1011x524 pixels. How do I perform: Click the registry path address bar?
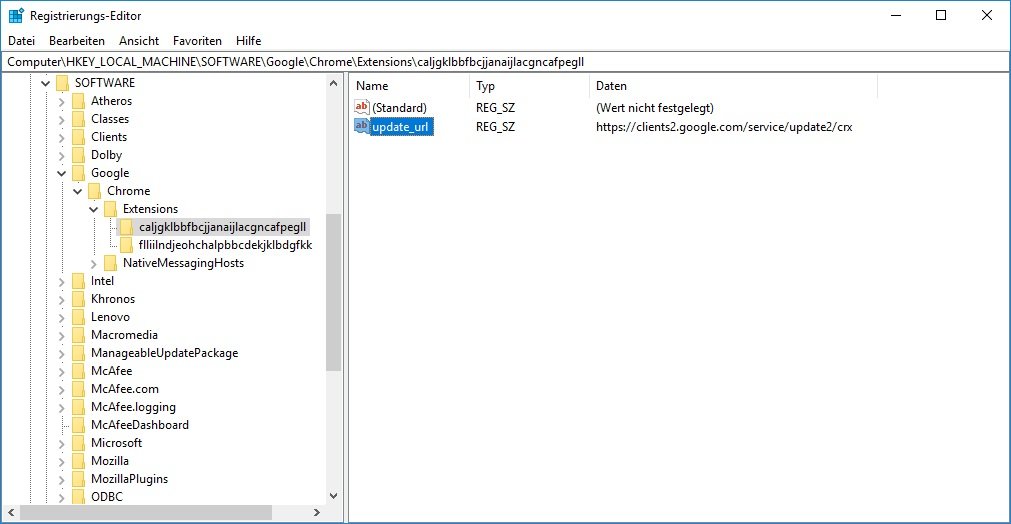click(x=506, y=62)
